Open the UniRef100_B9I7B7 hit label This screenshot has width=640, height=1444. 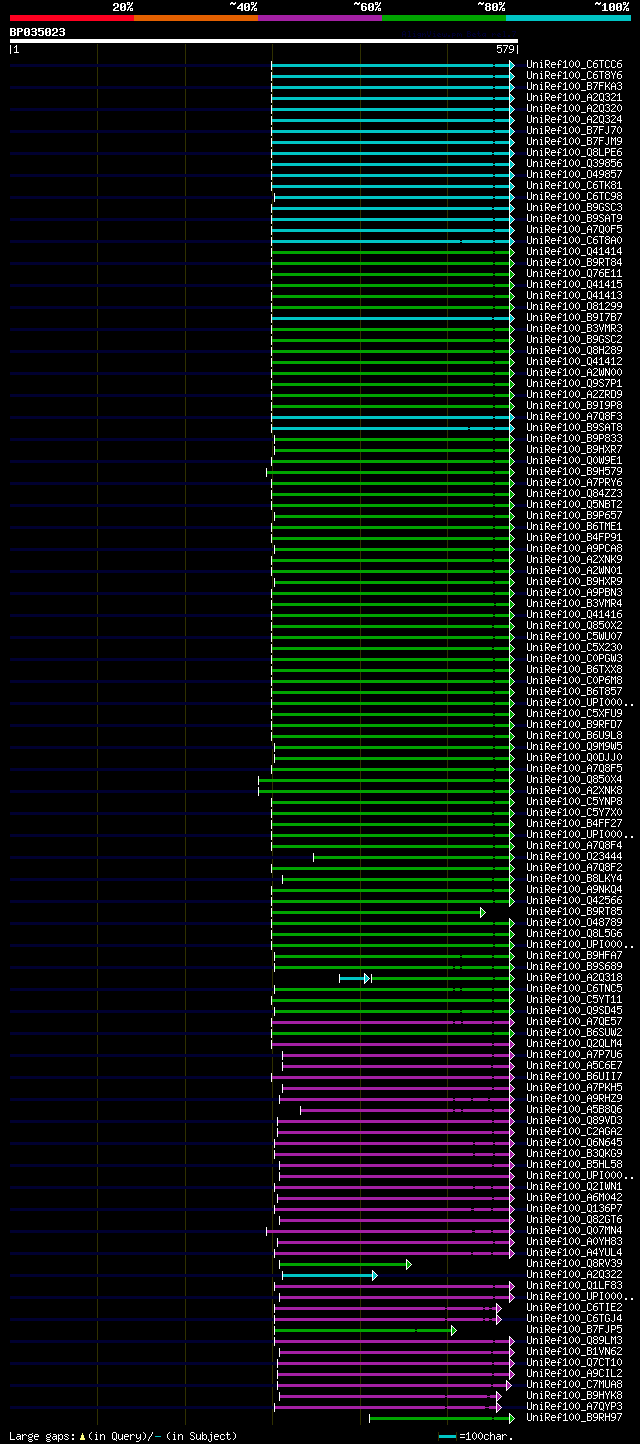coord(573,318)
